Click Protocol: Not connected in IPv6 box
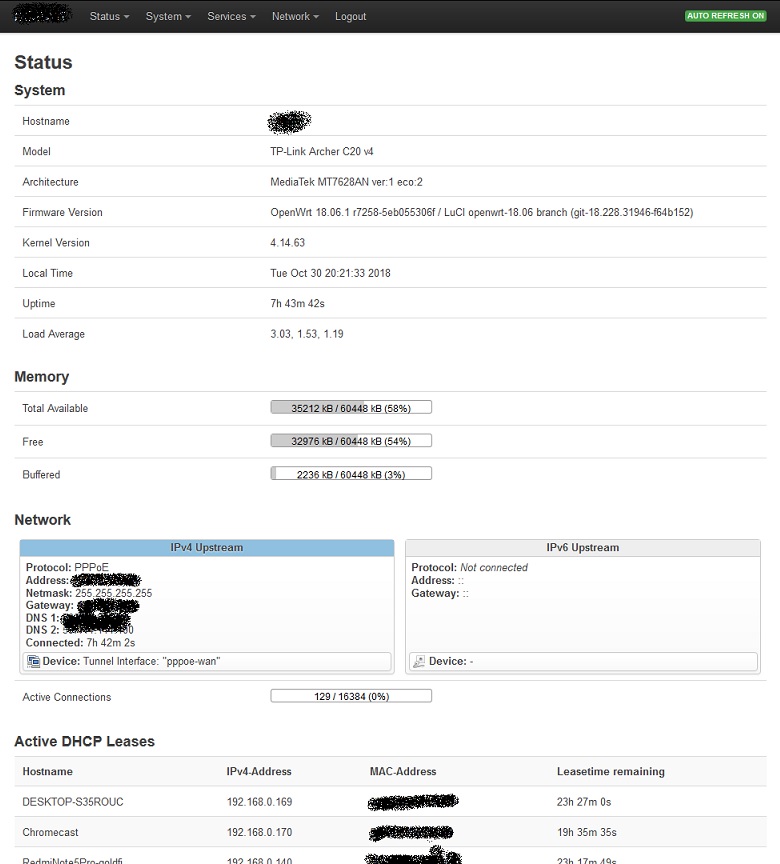This screenshot has width=780, height=864. click(469, 567)
